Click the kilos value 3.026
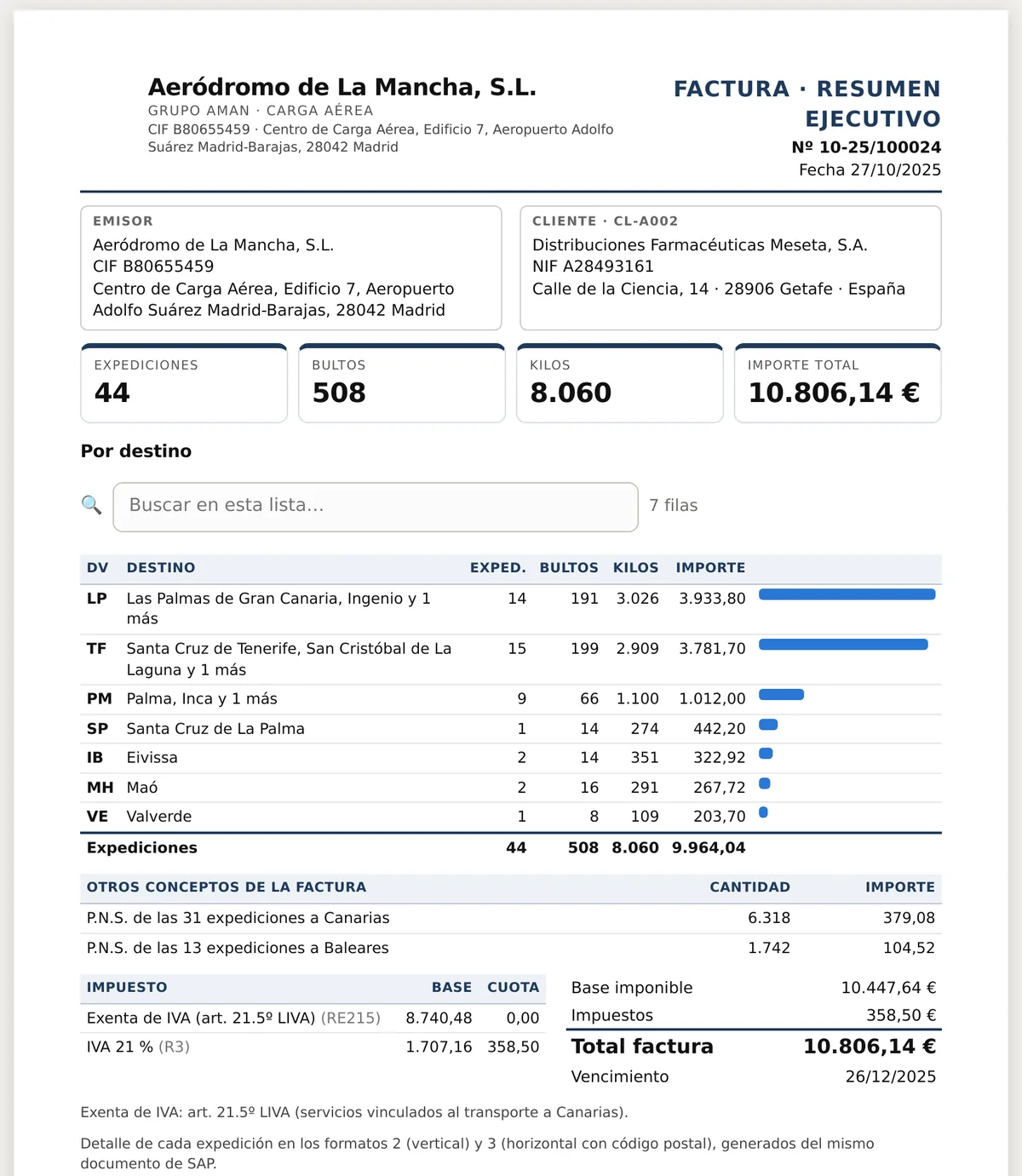This screenshot has width=1022, height=1176. [x=638, y=599]
